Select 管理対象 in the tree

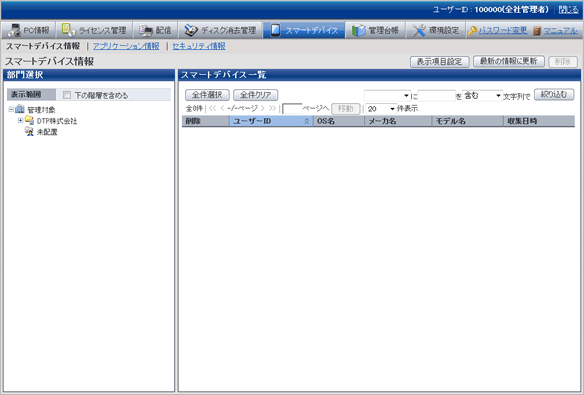click(x=41, y=110)
